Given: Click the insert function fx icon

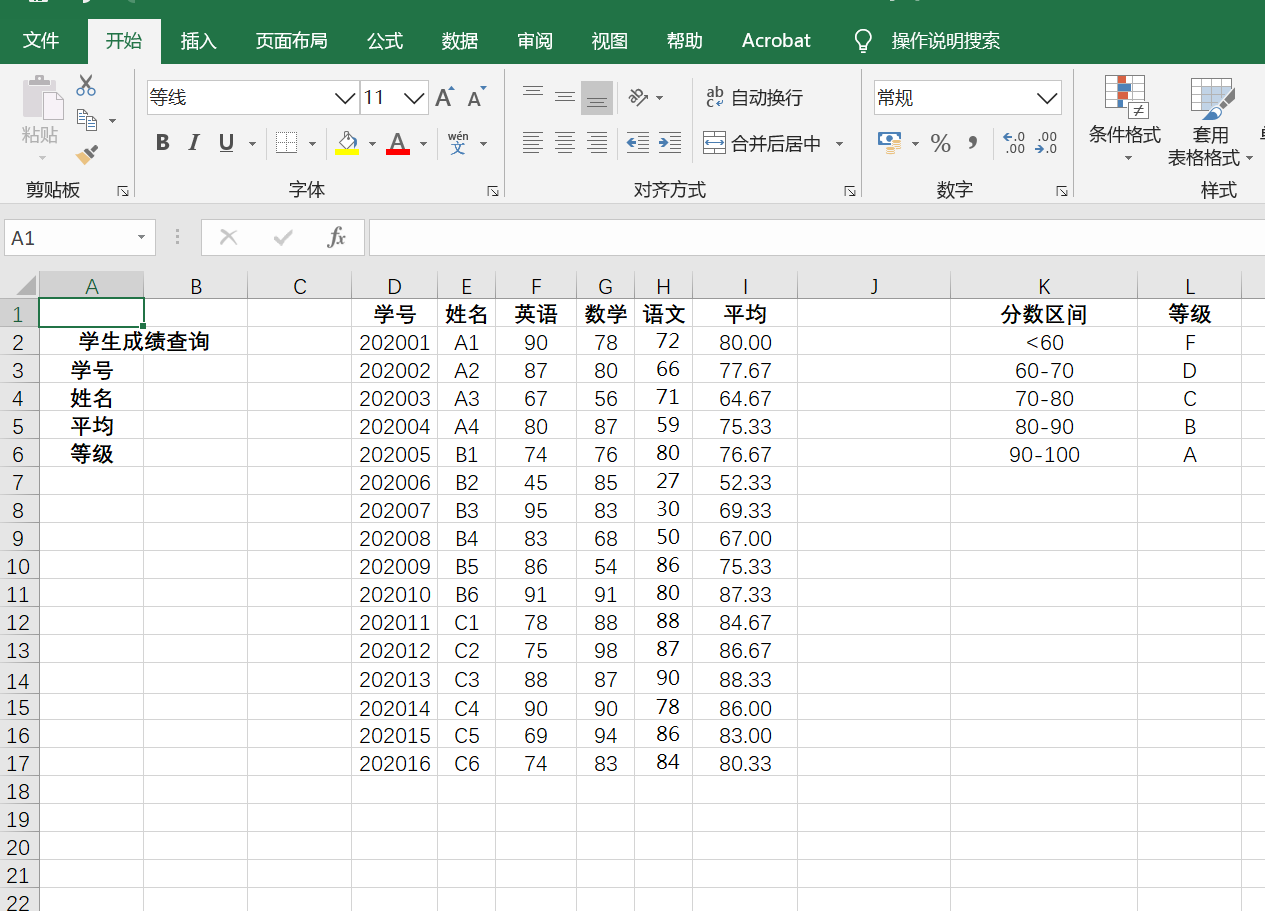Looking at the screenshot, I should pos(337,237).
